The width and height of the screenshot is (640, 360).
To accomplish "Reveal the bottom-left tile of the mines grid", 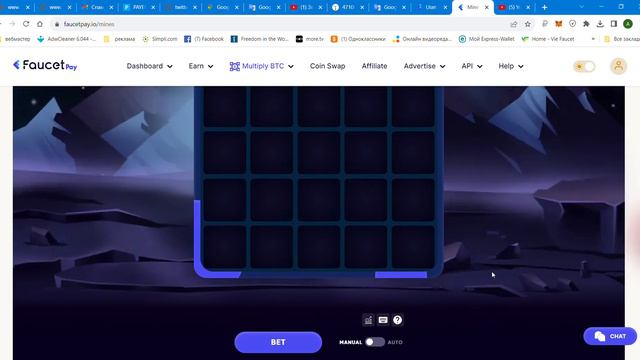I will click(x=224, y=247).
